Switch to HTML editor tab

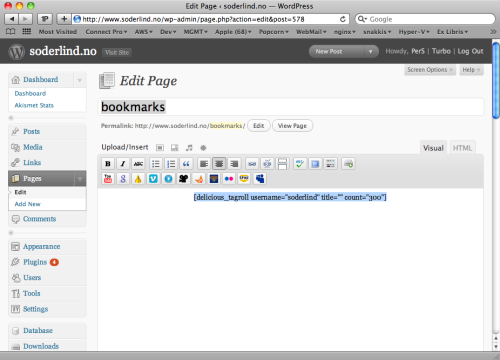(x=462, y=148)
